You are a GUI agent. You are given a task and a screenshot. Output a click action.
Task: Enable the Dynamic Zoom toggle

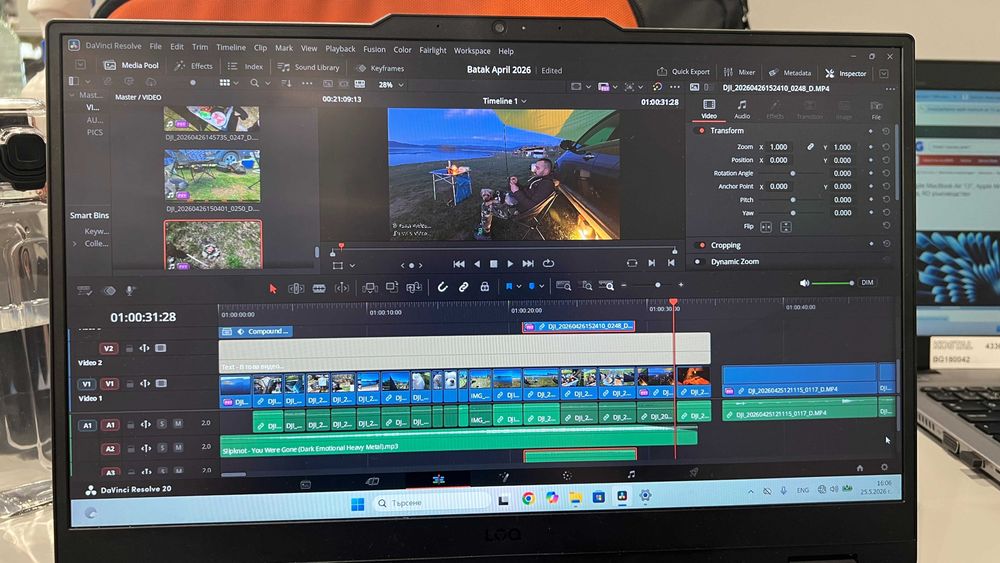click(x=698, y=261)
